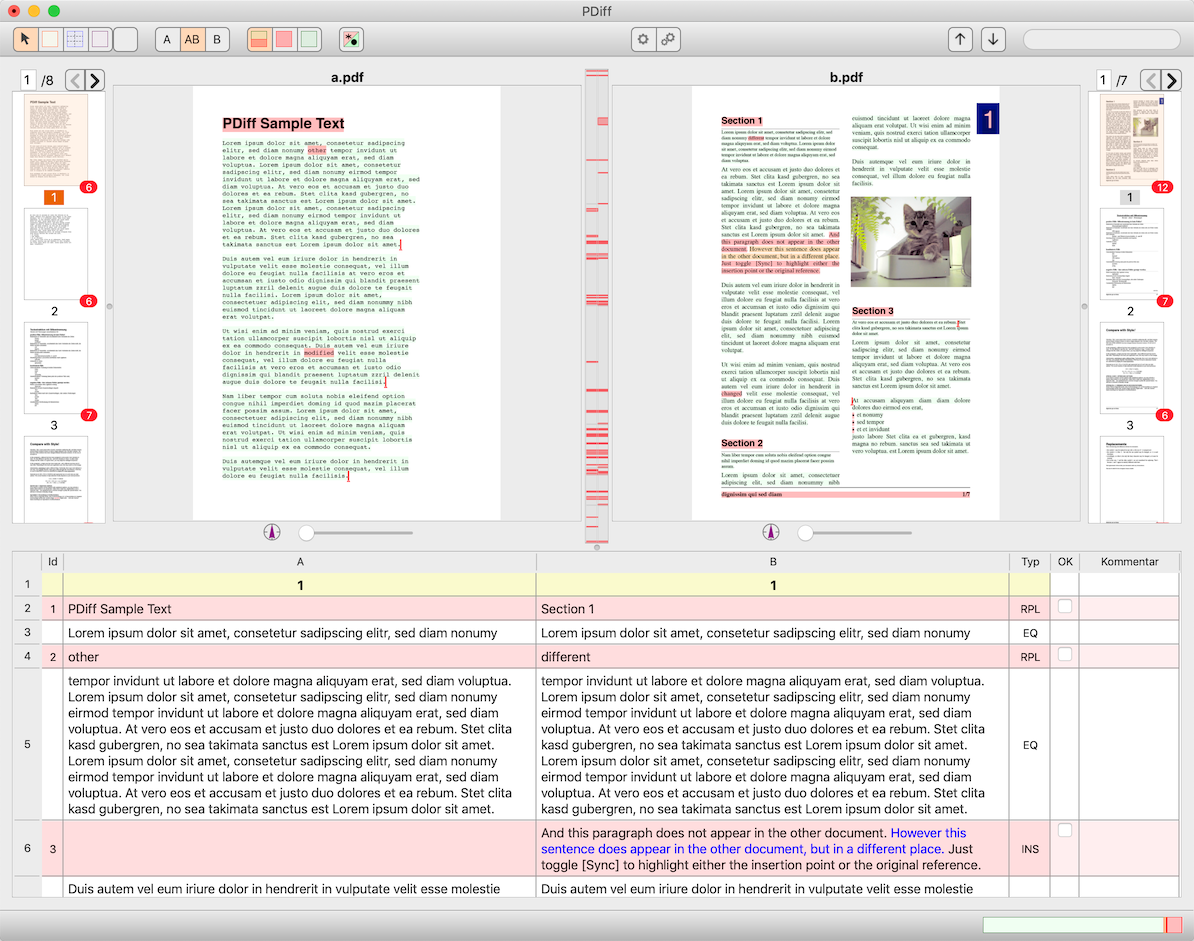
Task: Select the 'different' cell in column B
Action: (x=773, y=657)
